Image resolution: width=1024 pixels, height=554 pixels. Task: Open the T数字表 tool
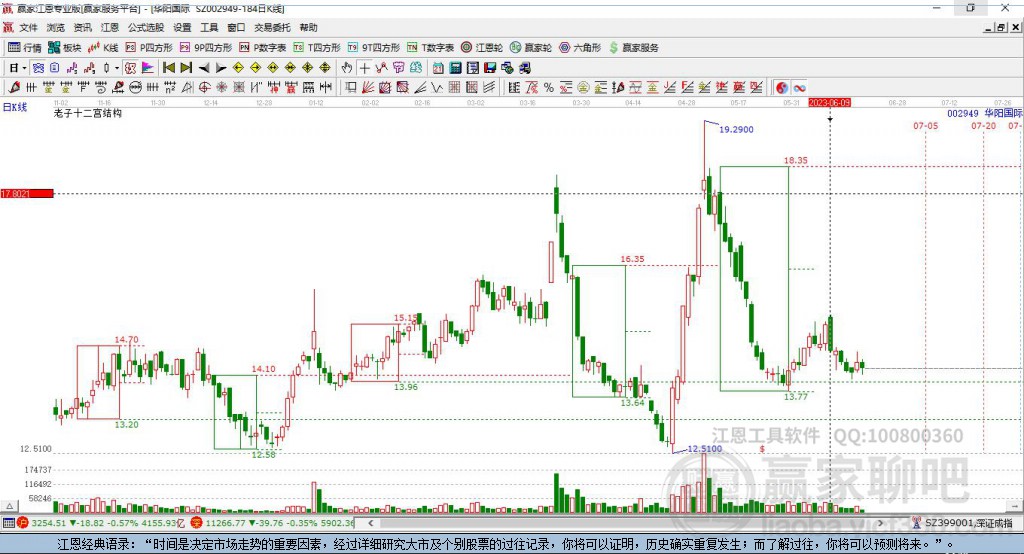[x=430, y=48]
